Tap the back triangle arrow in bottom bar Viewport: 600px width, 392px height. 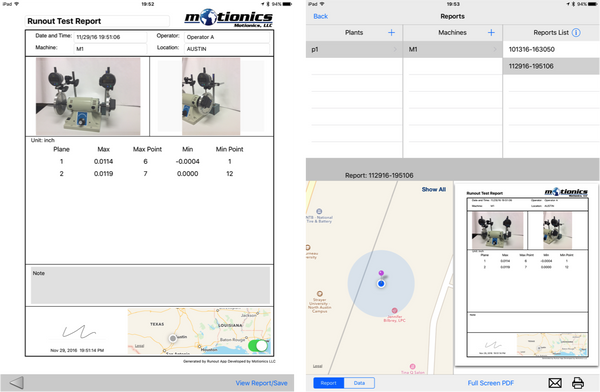(16, 382)
